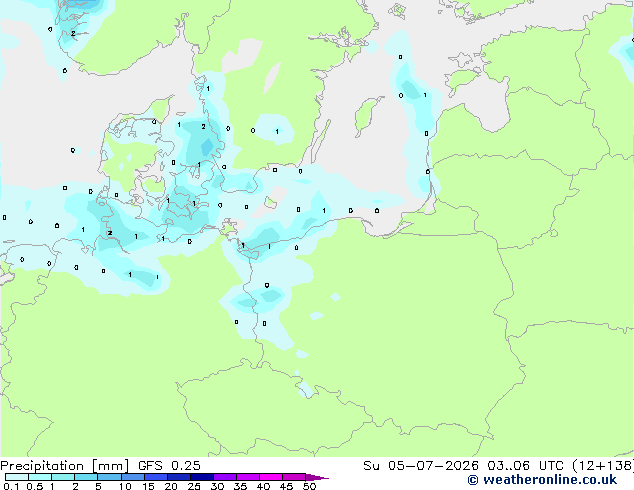Screen dimensions: 634x490
Task: Click the 'Su 05-07-2026' date text
Action: (421, 466)
